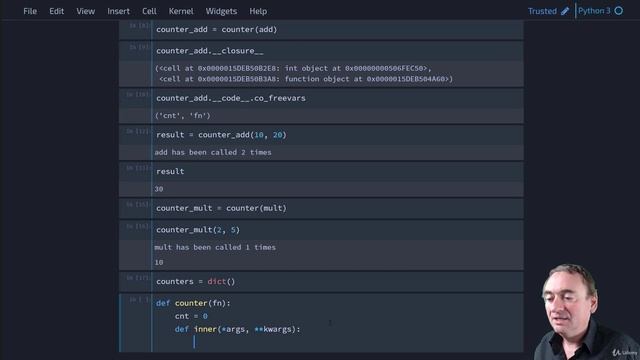This screenshot has height=360, width=640.
Task: Open the File menu
Action: point(30,11)
